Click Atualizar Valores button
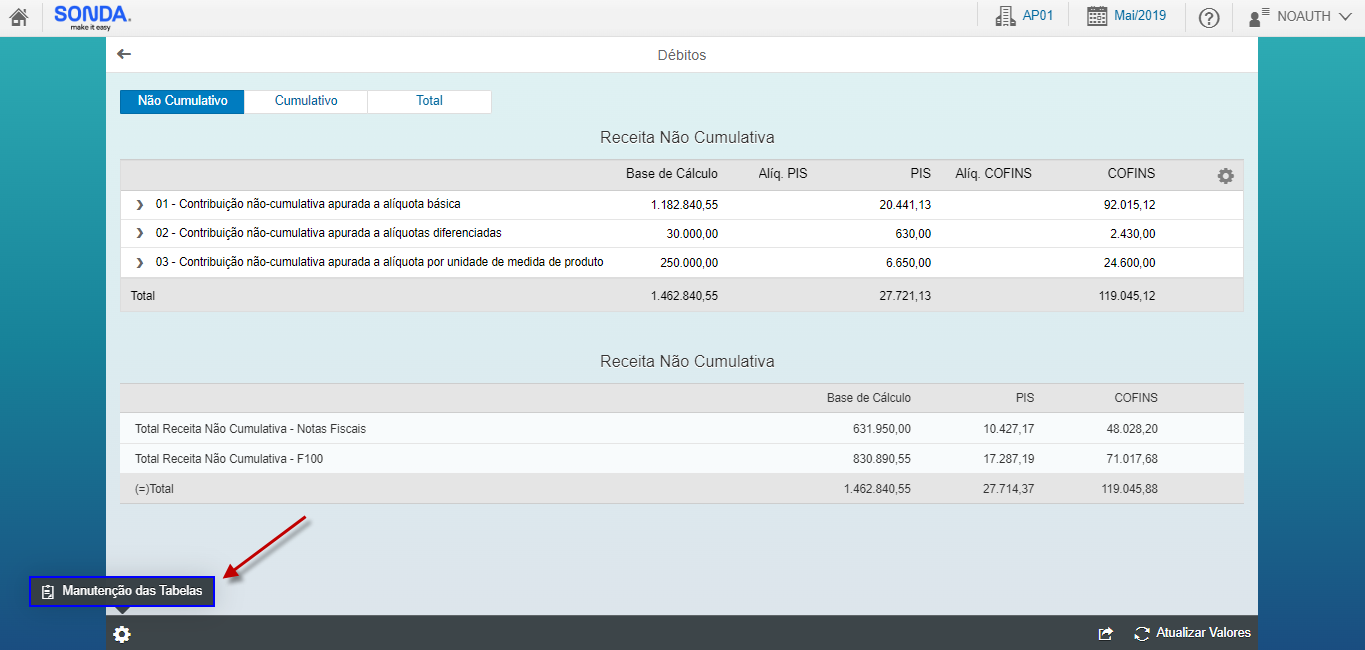This screenshot has height=650, width=1365. pyautogui.click(x=1192, y=633)
